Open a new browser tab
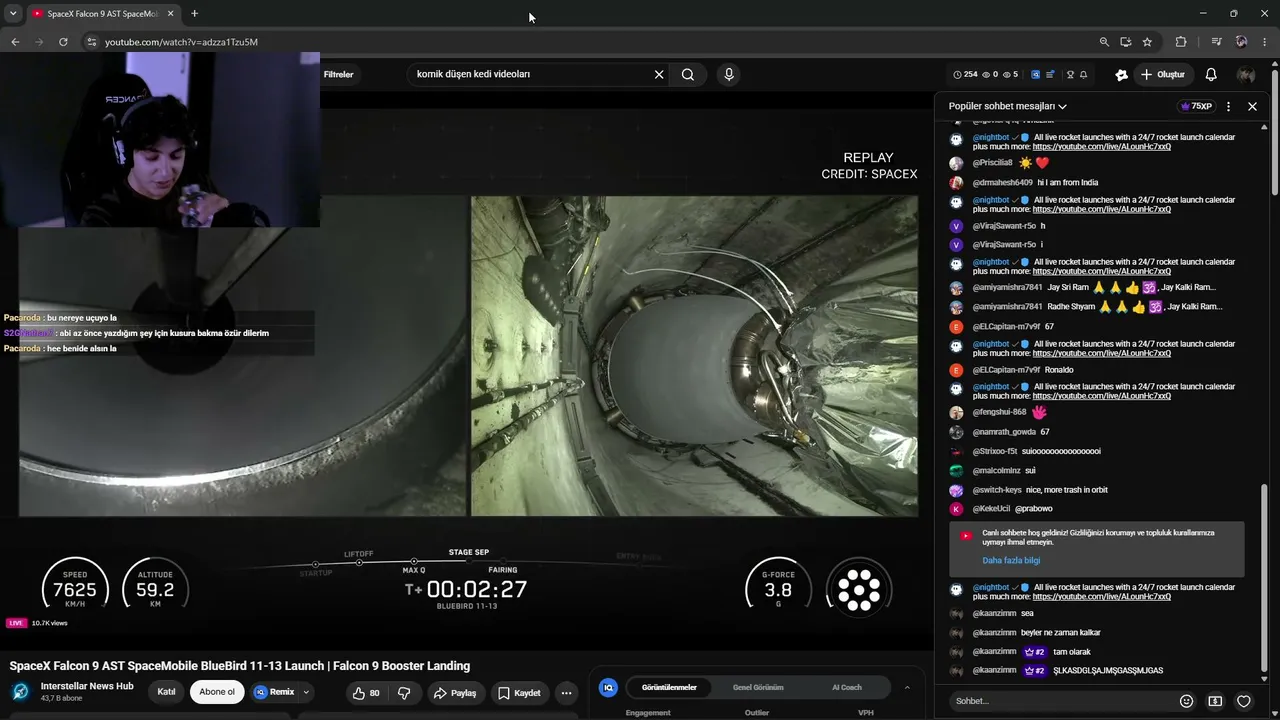The width and height of the screenshot is (1280, 720). tap(194, 14)
